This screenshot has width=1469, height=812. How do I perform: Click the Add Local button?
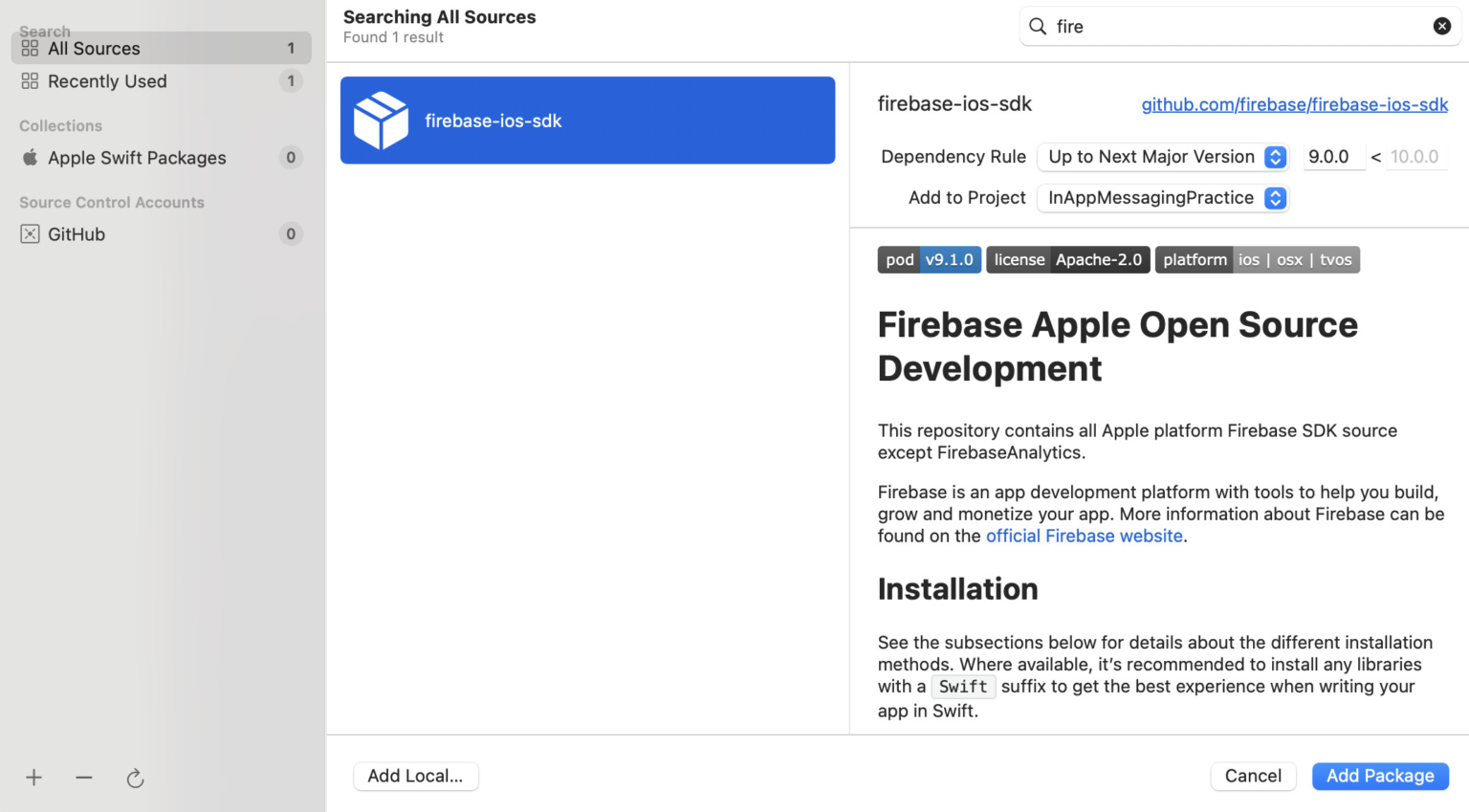tap(416, 776)
